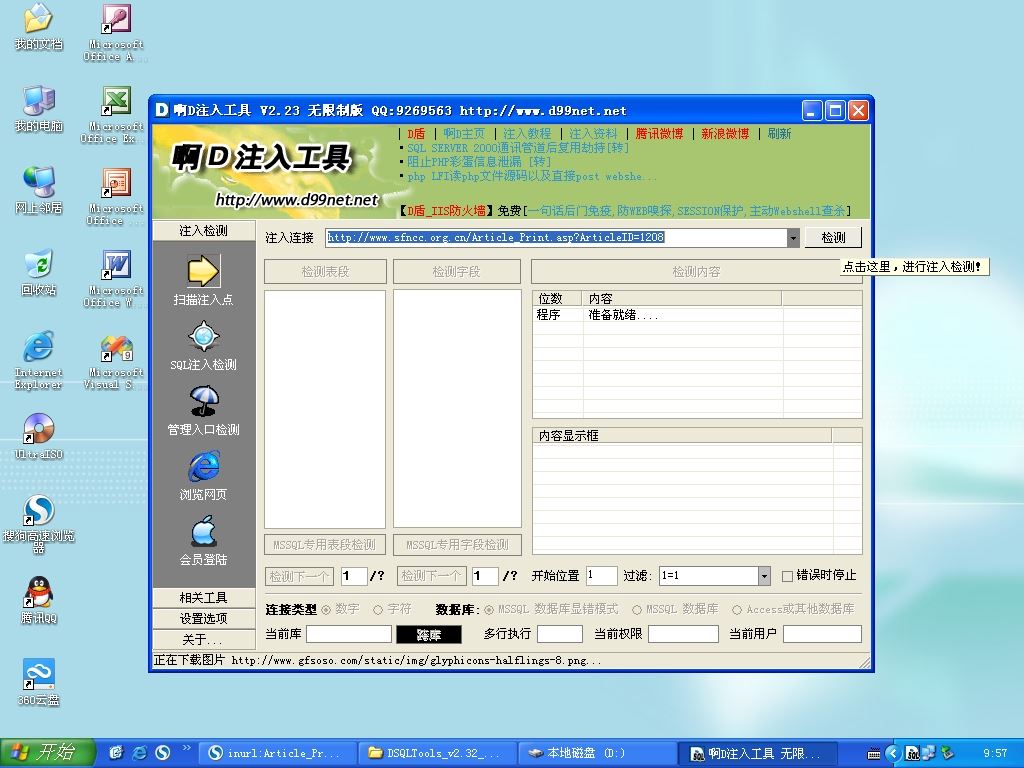Select MSSQL 数据库显错模式 radio
This screenshot has height=768, width=1024.
pos(489,609)
